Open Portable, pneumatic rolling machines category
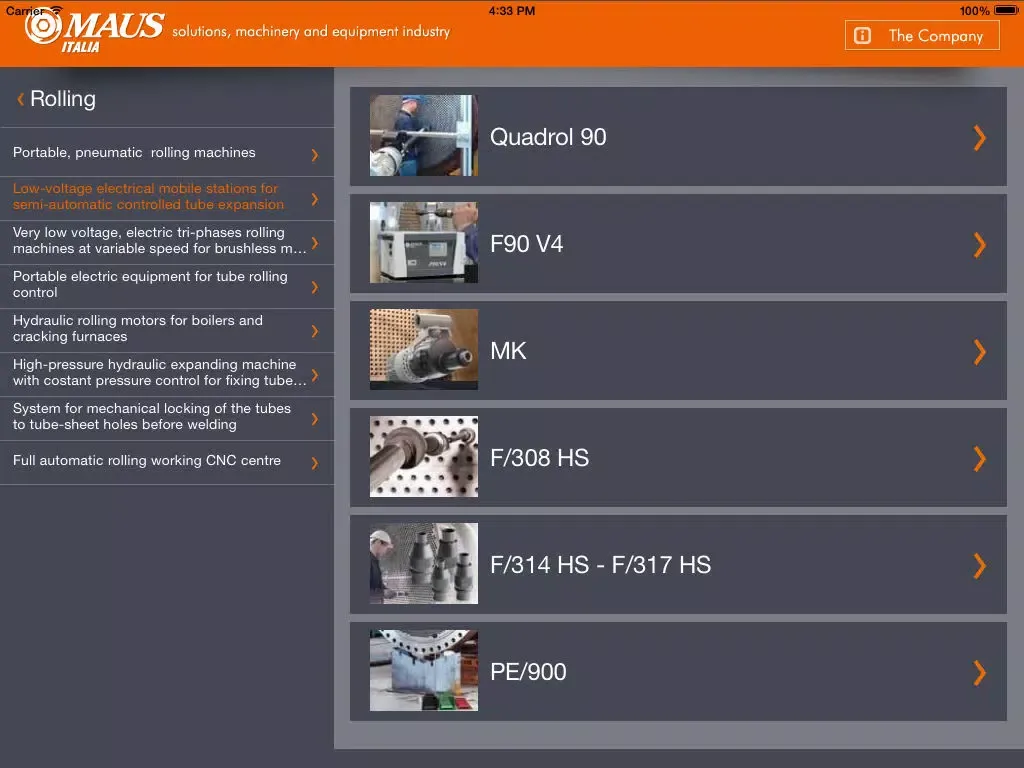Viewport: 1024px width, 768px height. (x=167, y=152)
